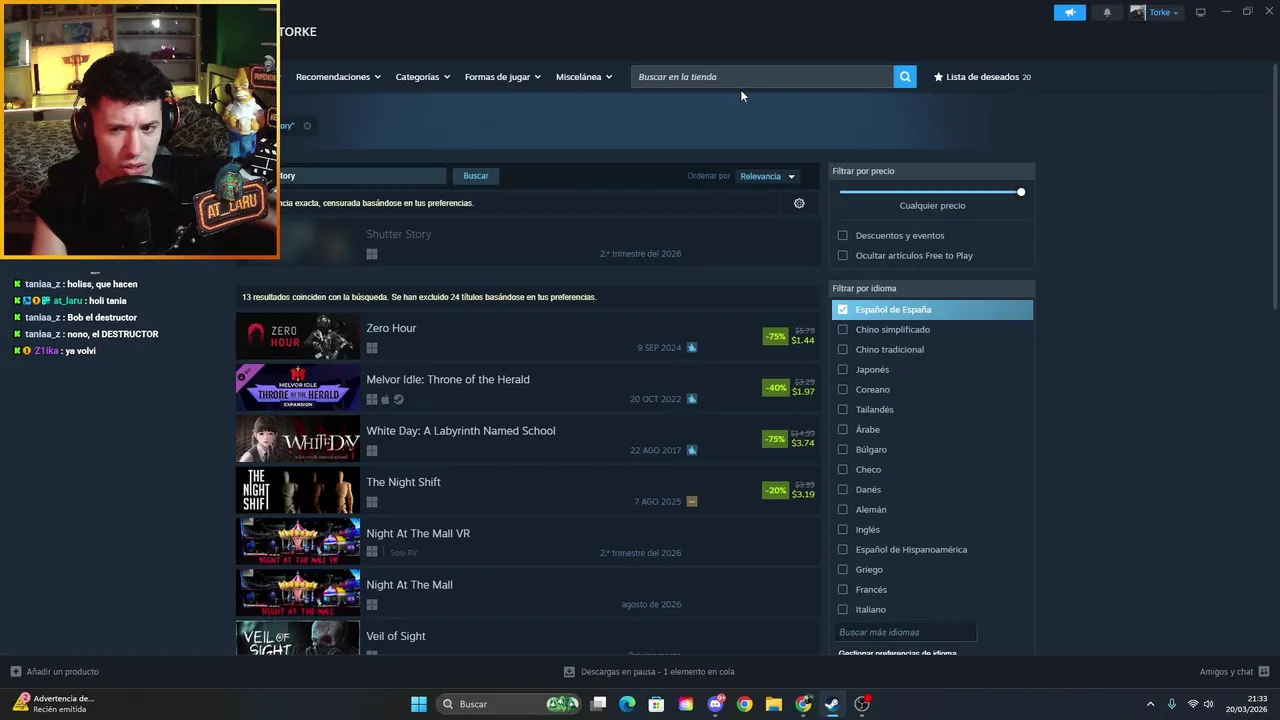Open the Categorías menu
The height and width of the screenshot is (720, 1280).
[x=422, y=77]
